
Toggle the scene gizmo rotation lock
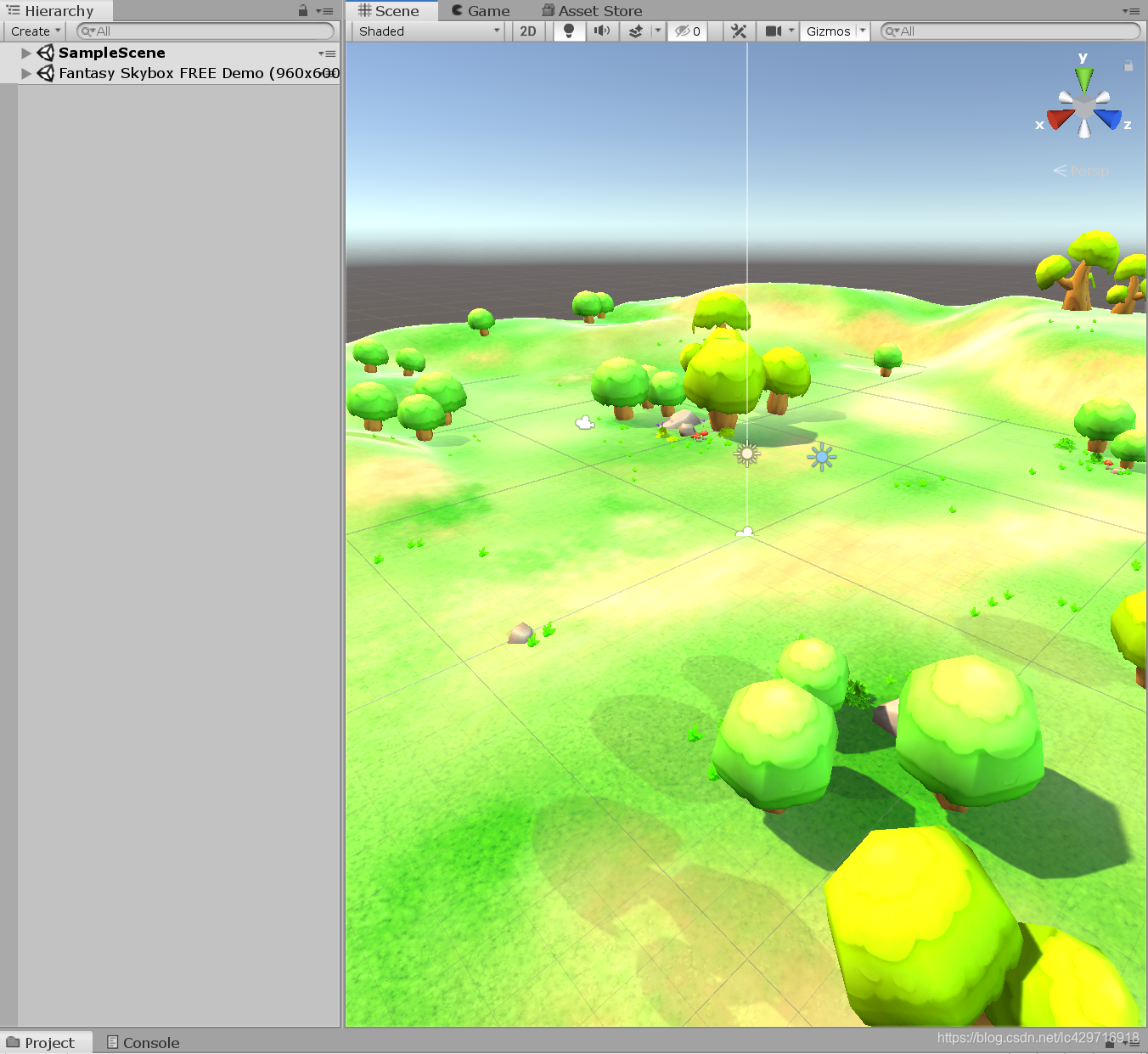[1128, 65]
